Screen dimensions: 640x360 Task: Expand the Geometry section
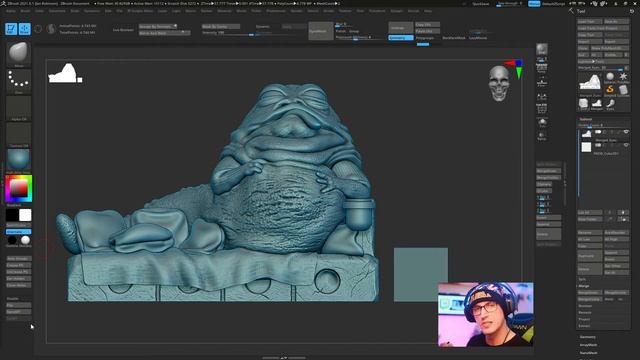coord(588,337)
